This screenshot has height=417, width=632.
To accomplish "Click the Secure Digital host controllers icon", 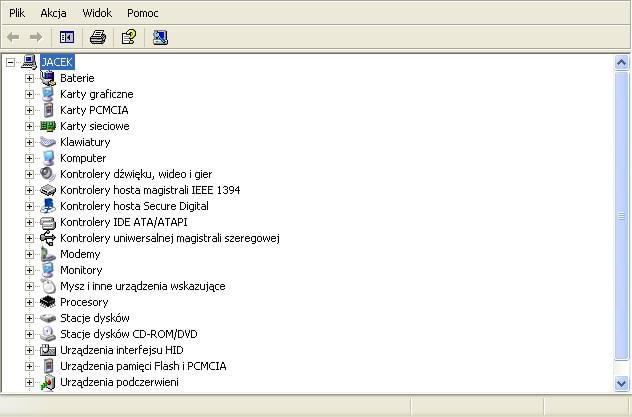I will tap(48, 206).
